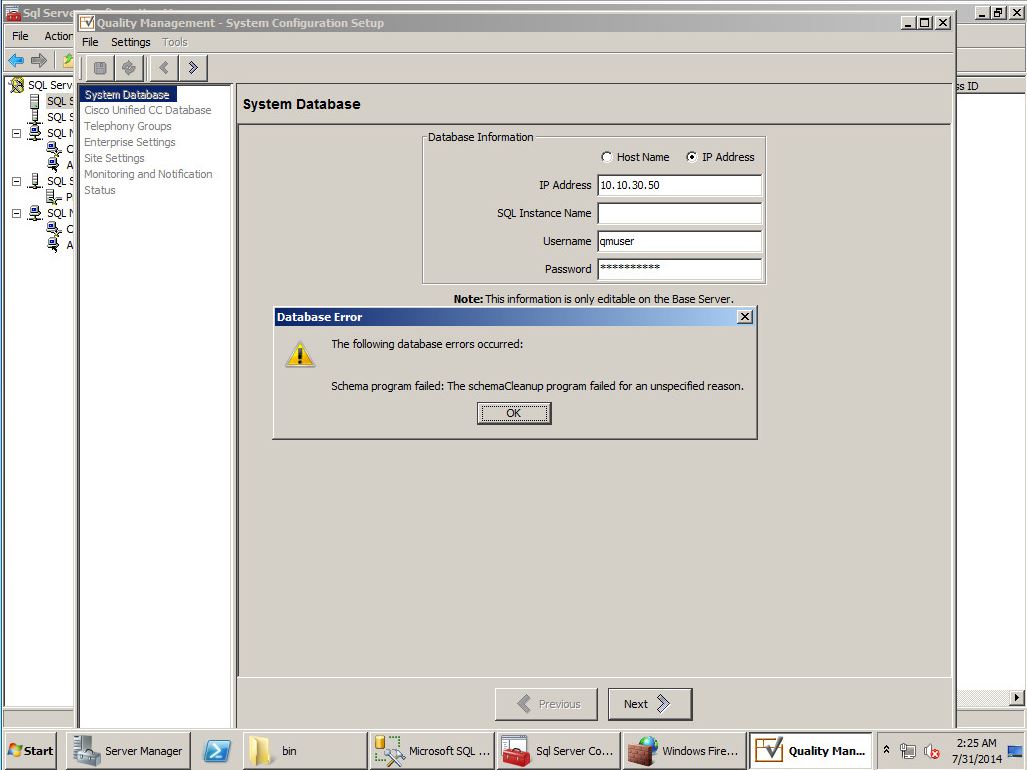
Task: Click right scroll arrow in Sql Server Configuration Manager
Action: click(1016, 698)
